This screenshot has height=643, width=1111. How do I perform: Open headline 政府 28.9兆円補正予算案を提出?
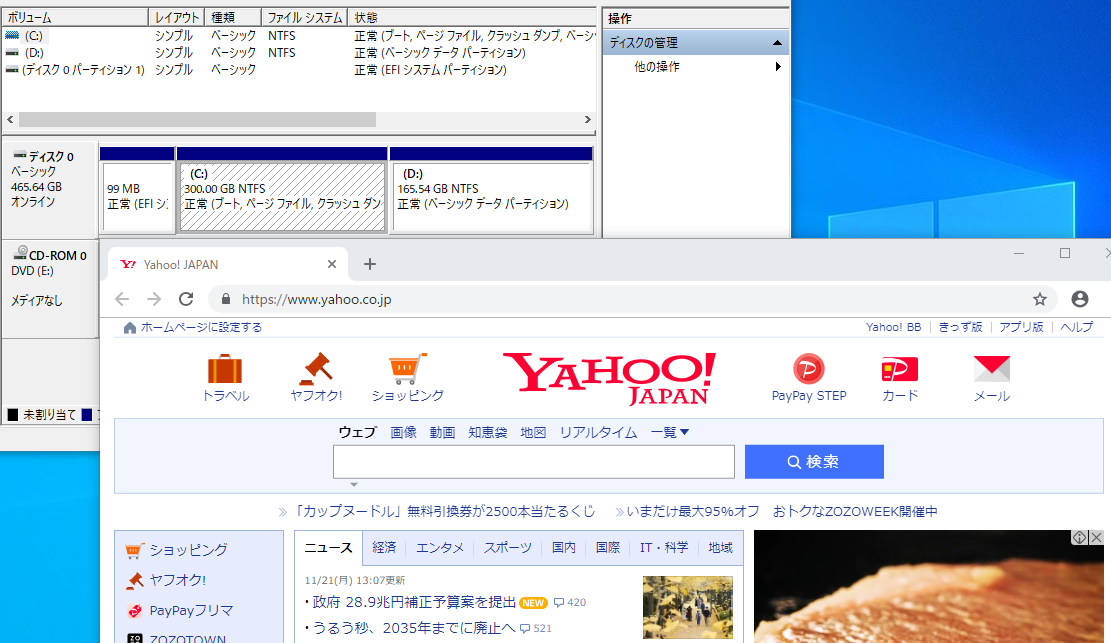point(414,602)
